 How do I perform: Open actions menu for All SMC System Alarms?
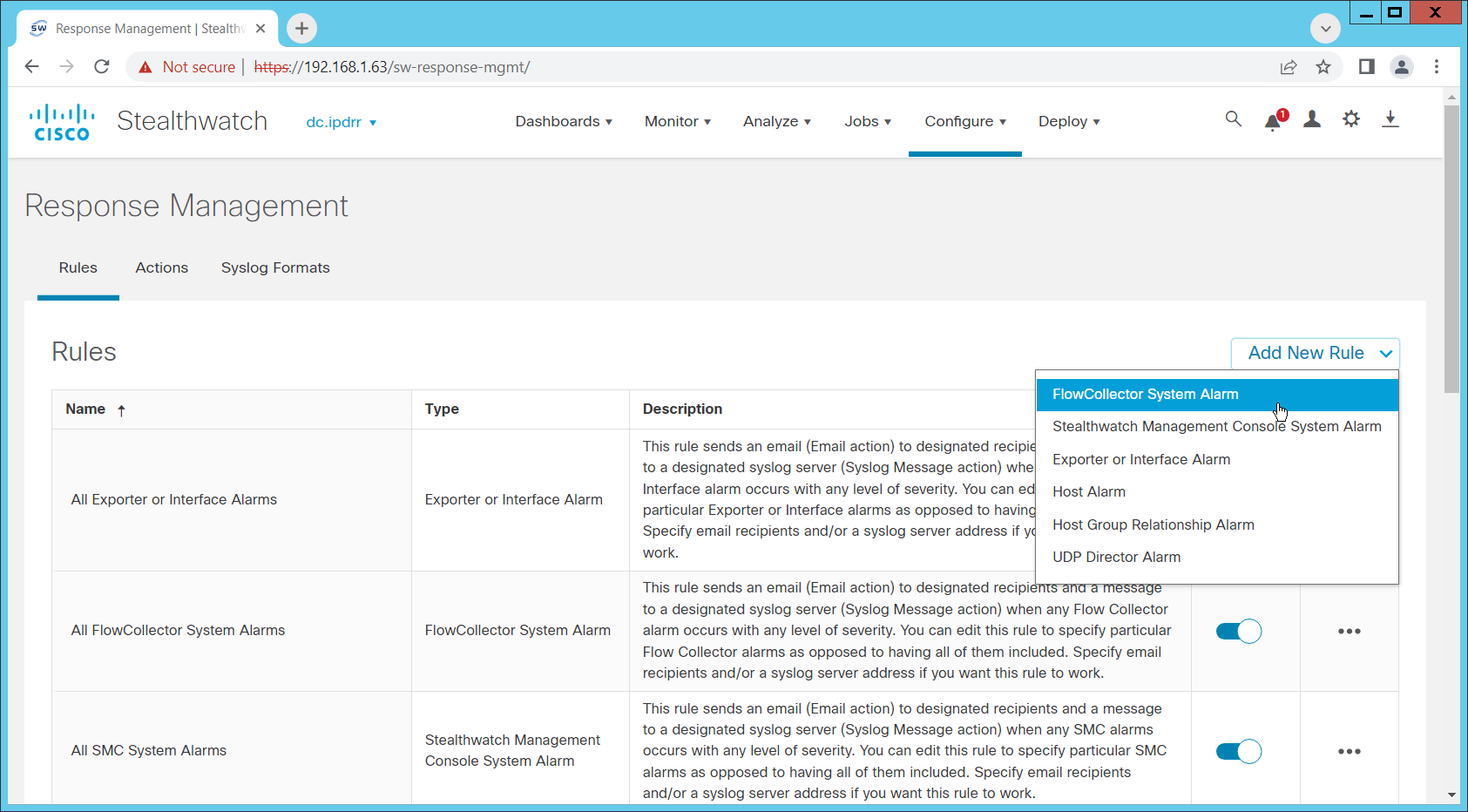tap(1350, 751)
